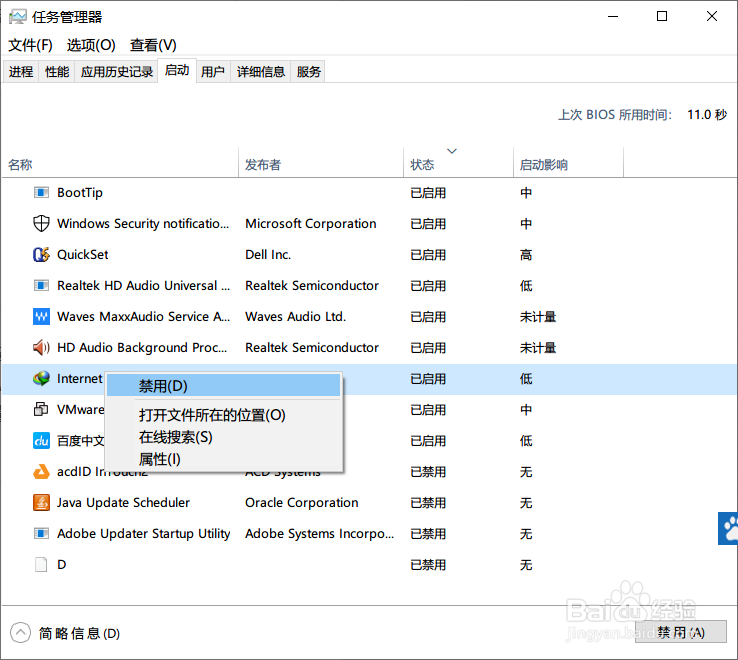This screenshot has height=660, width=738.
Task: Click the Internet globe startup icon
Action: click(41, 378)
